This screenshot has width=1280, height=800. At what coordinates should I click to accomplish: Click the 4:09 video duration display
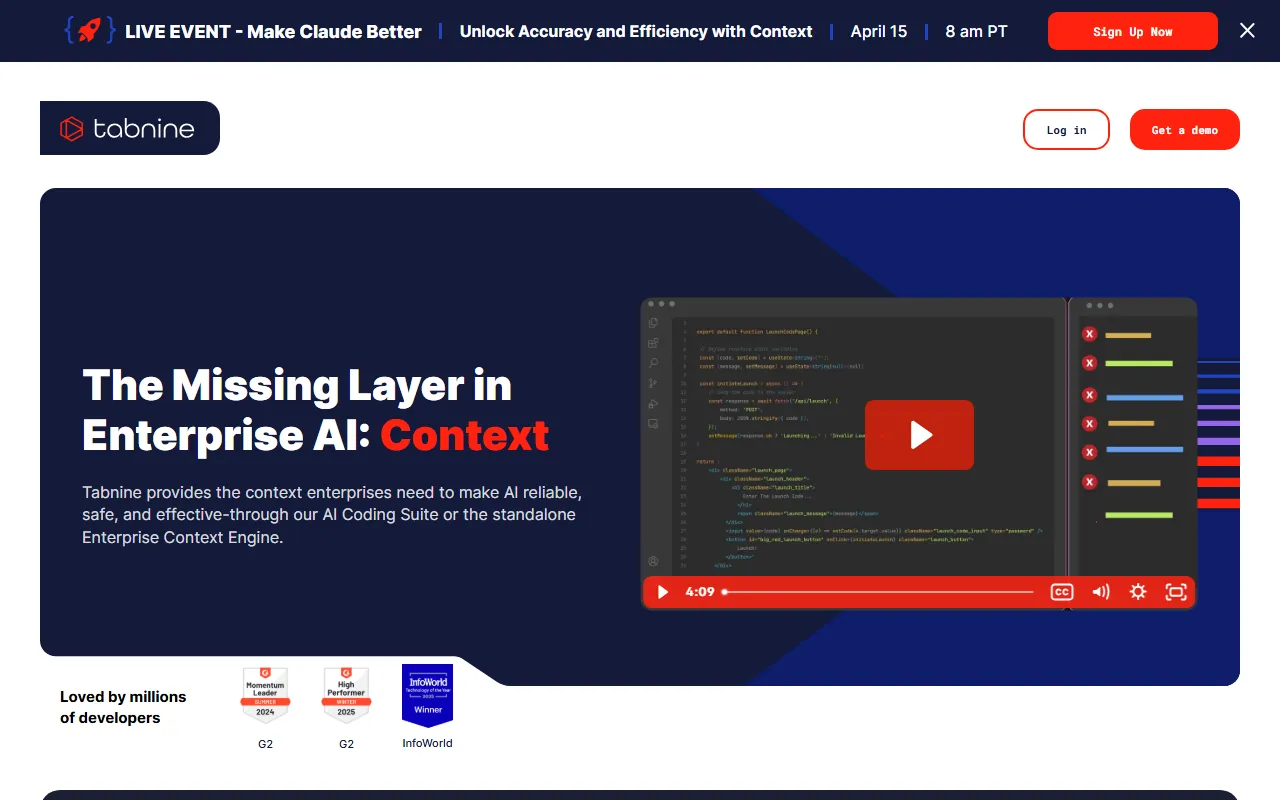pos(700,592)
